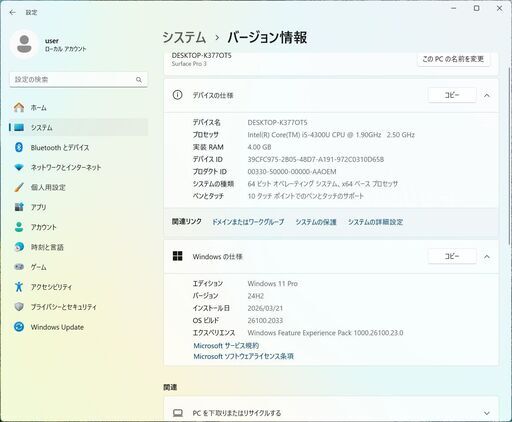Select システム in the sidebar

[x=78, y=127]
